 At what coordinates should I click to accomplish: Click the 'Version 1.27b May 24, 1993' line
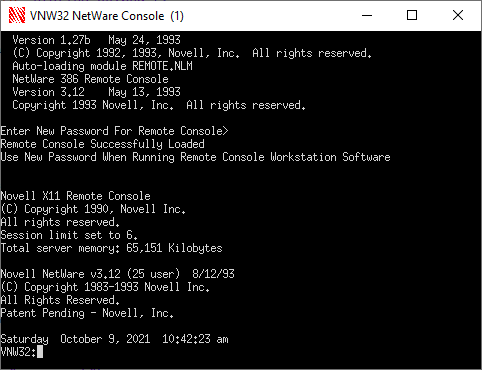point(96,40)
